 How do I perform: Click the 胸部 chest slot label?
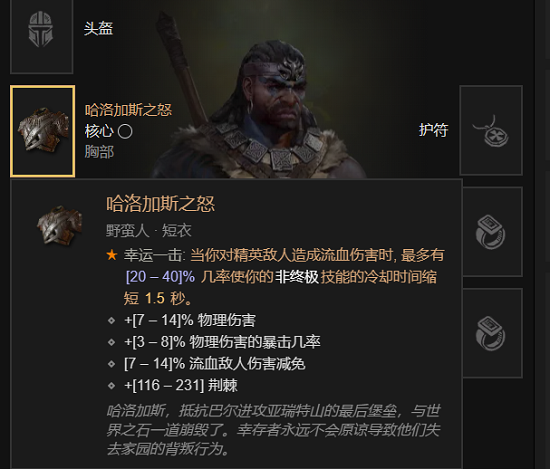click(99, 152)
